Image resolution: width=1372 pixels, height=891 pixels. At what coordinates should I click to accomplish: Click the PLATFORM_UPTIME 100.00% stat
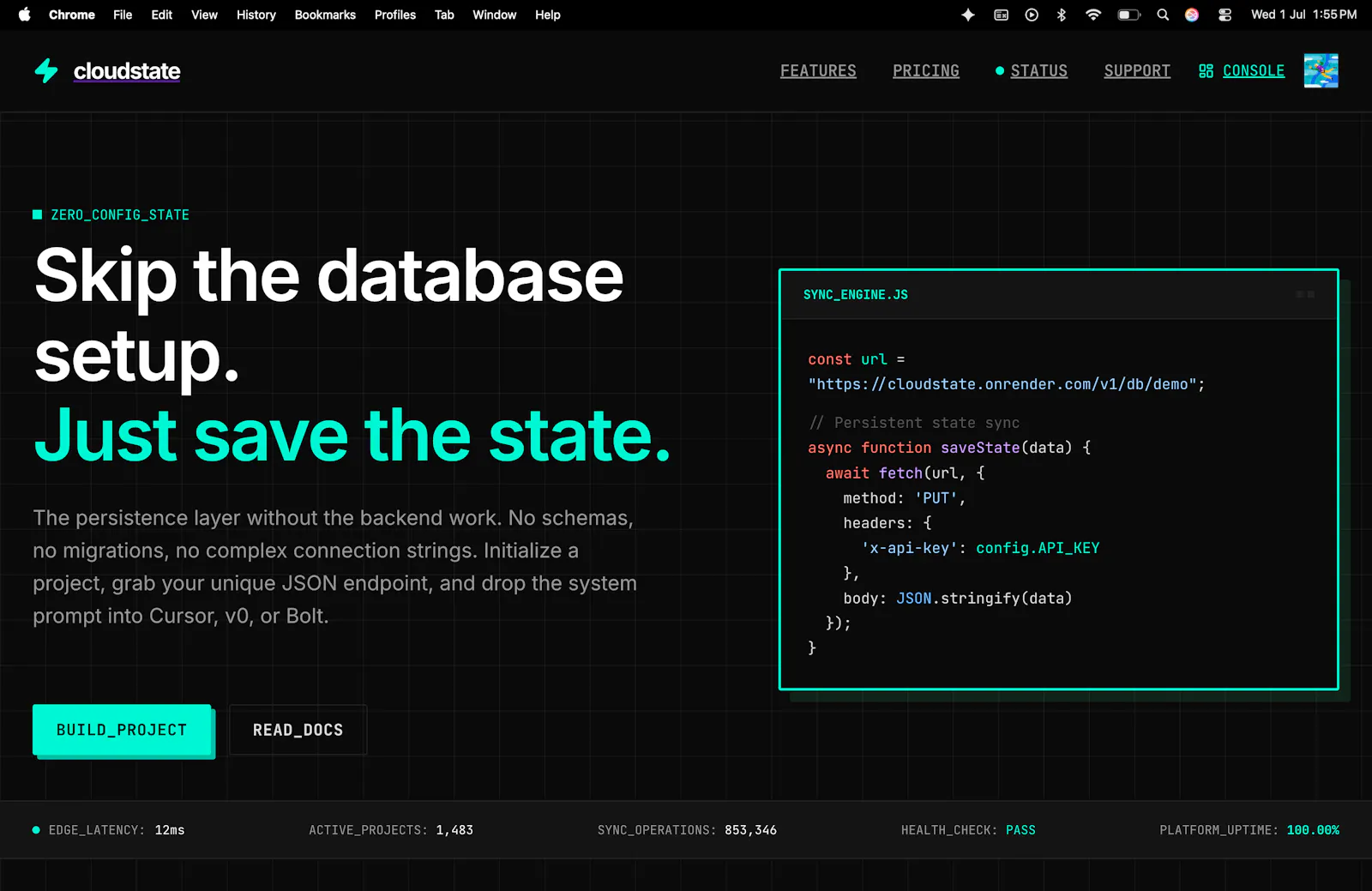click(x=1249, y=830)
